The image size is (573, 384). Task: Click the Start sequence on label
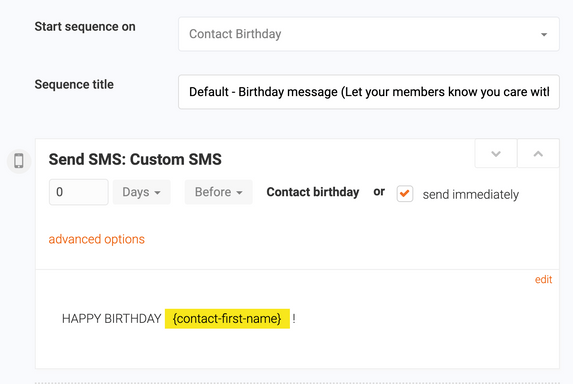pos(85,27)
